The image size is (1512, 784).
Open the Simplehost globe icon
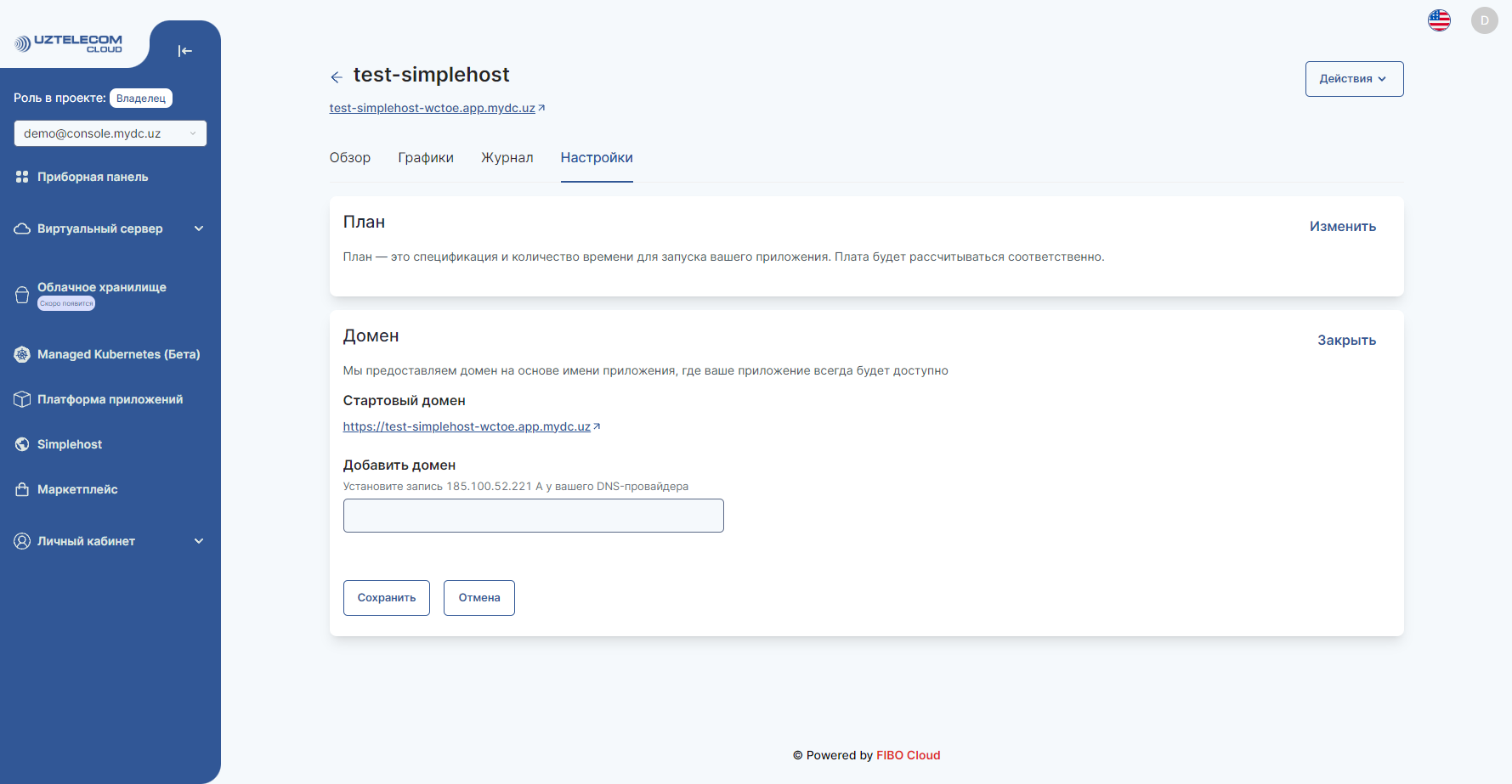22,443
